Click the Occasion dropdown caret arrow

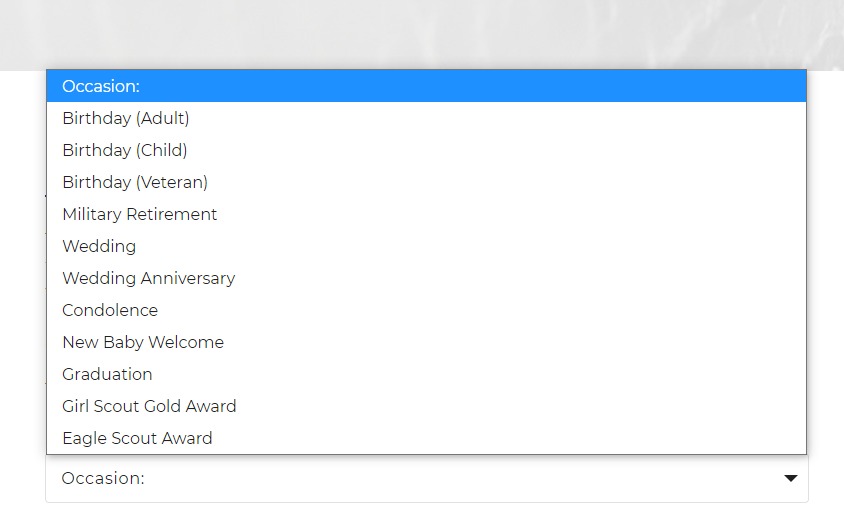[790, 478]
